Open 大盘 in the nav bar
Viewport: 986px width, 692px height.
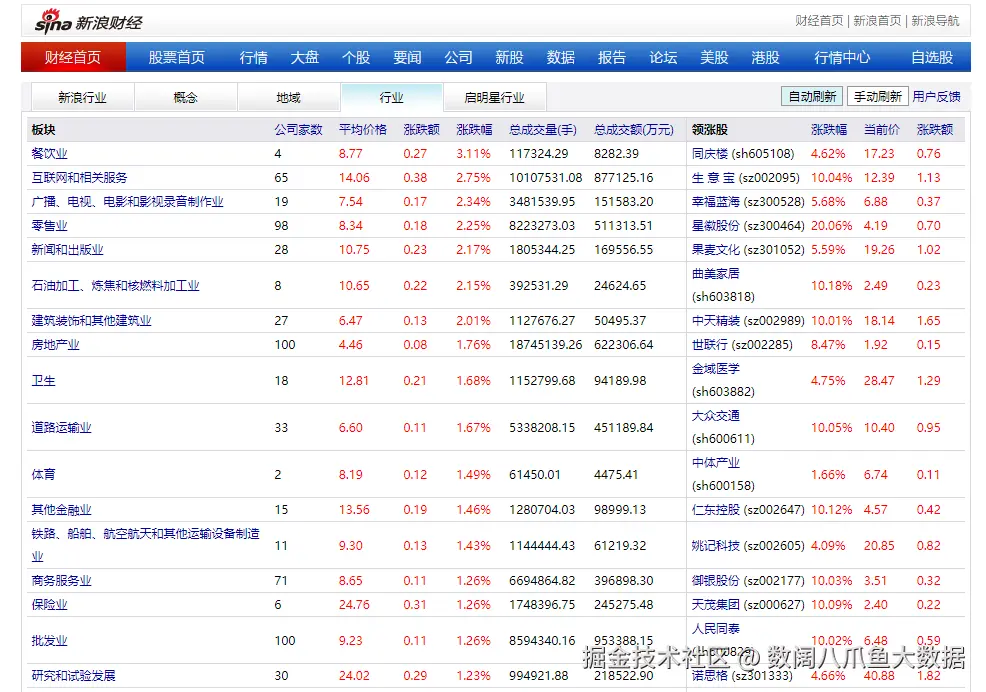pyautogui.click(x=304, y=57)
